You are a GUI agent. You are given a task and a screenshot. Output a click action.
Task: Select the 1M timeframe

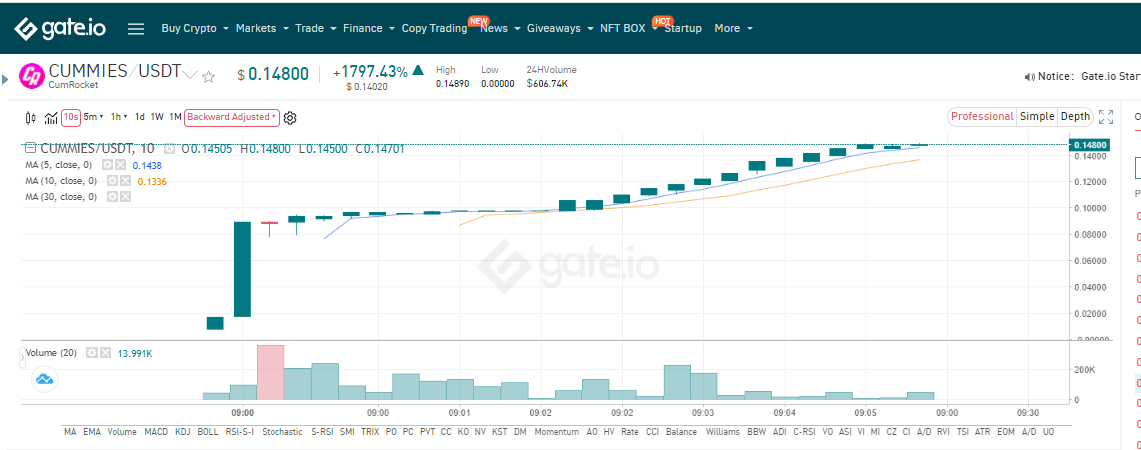[x=175, y=117]
